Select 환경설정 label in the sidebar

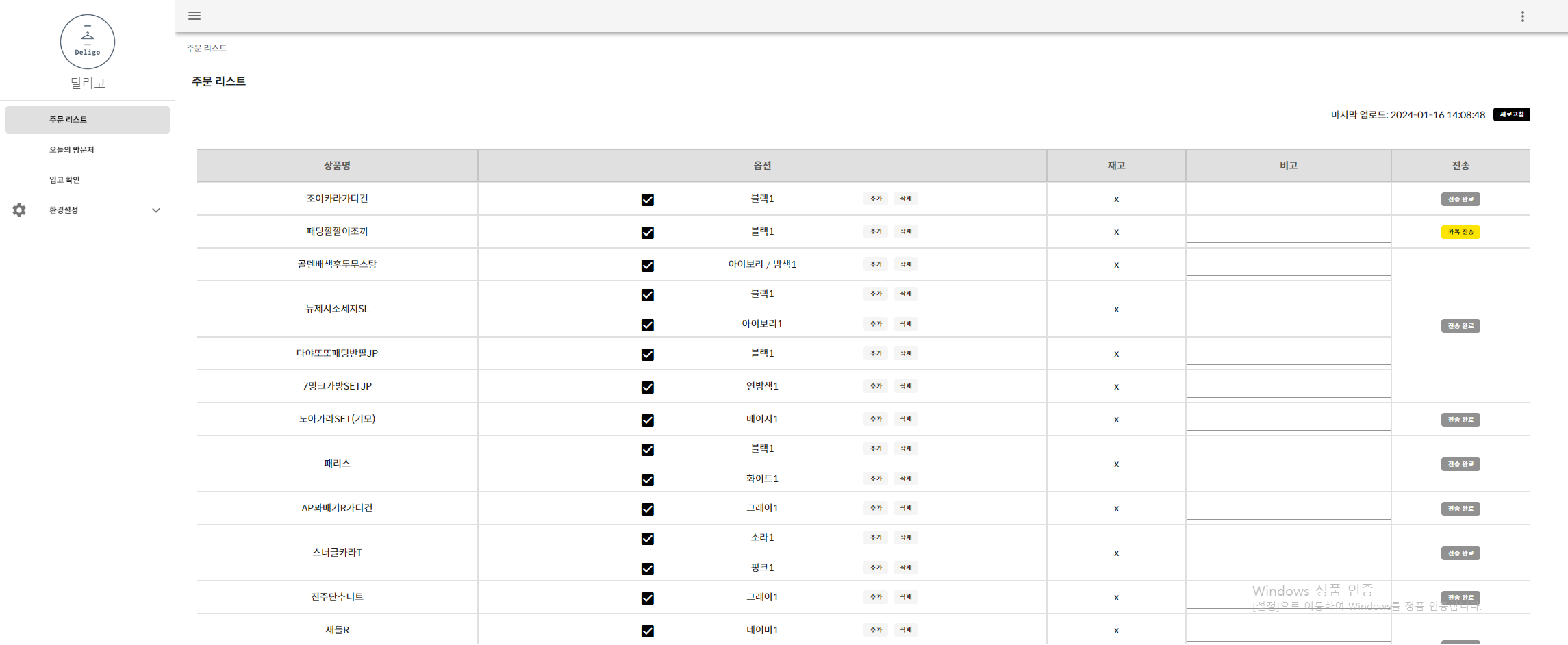[x=64, y=210]
